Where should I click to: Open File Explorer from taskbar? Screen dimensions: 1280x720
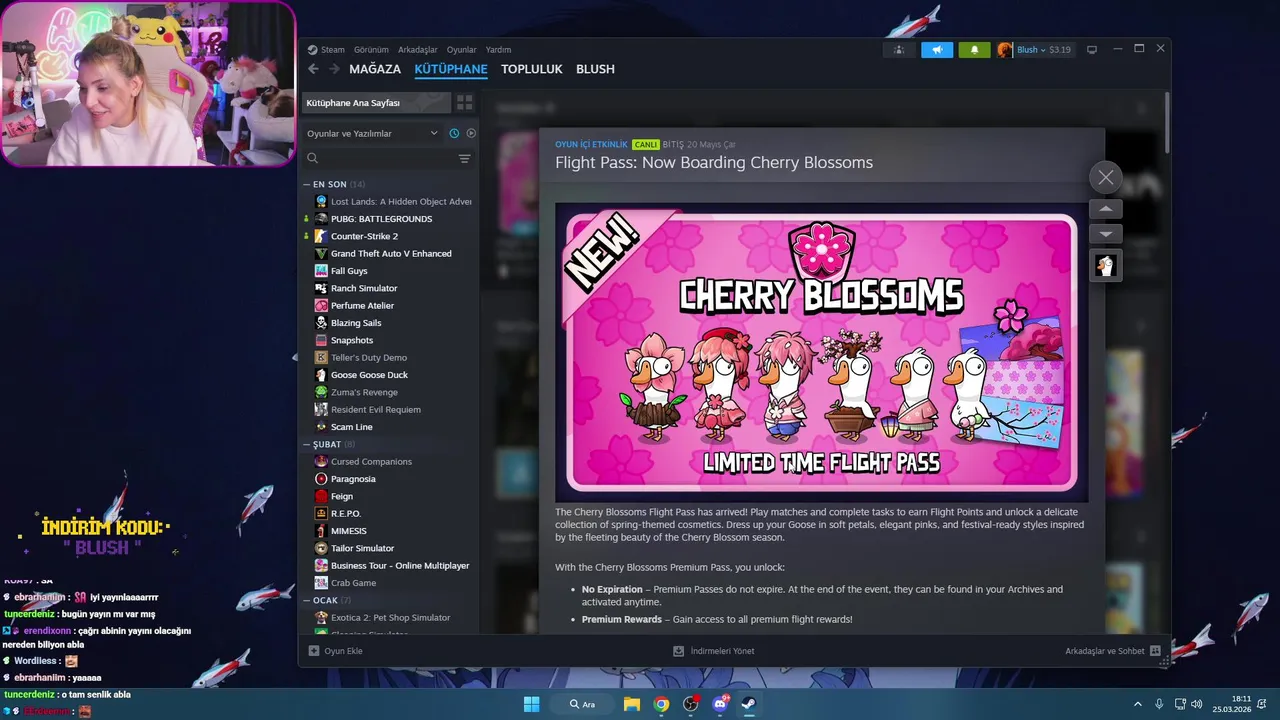click(x=632, y=704)
